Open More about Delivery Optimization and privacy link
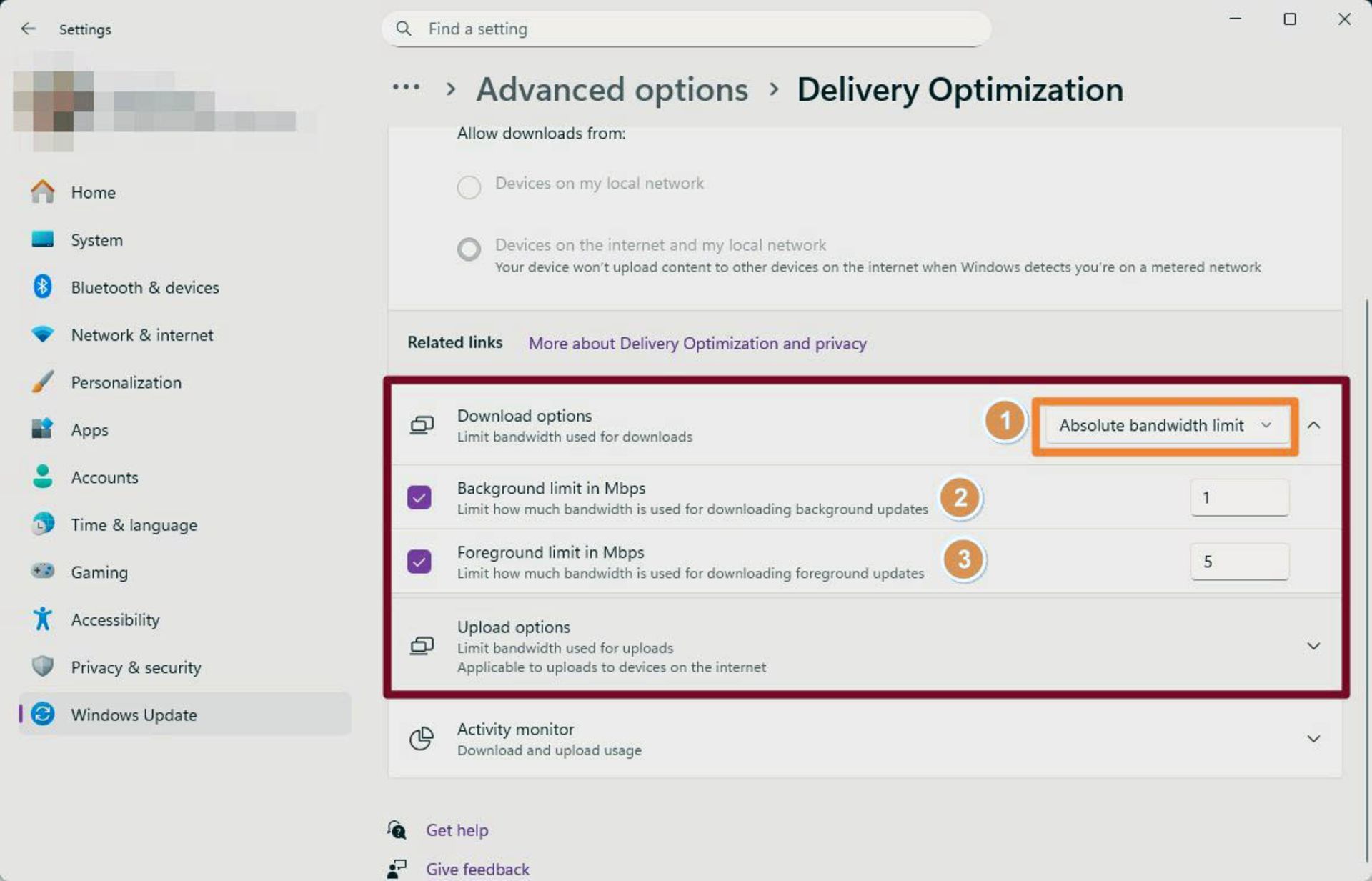This screenshot has width=1372, height=881. coord(697,344)
